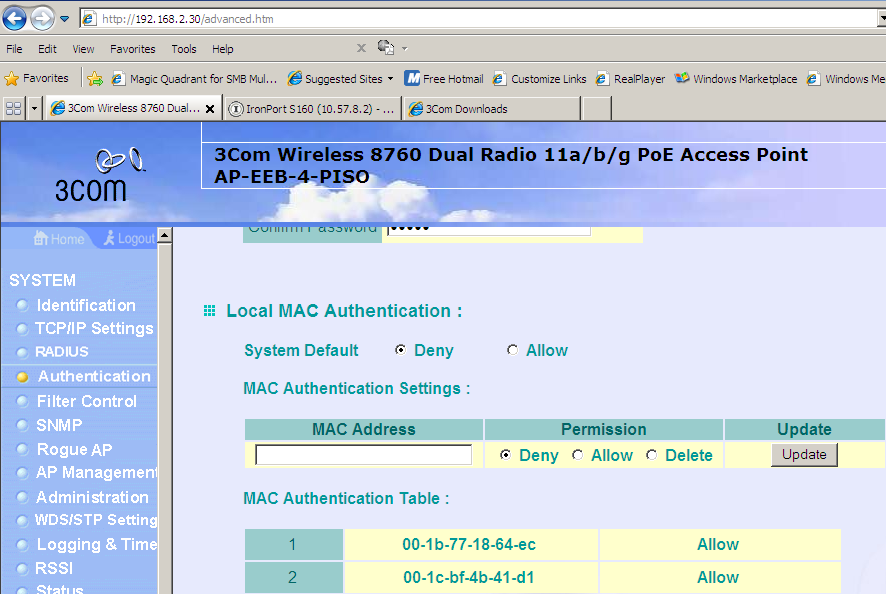Screen dimensions: 886x594
Task: Select the Delete permission radio button
Action: (652, 455)
